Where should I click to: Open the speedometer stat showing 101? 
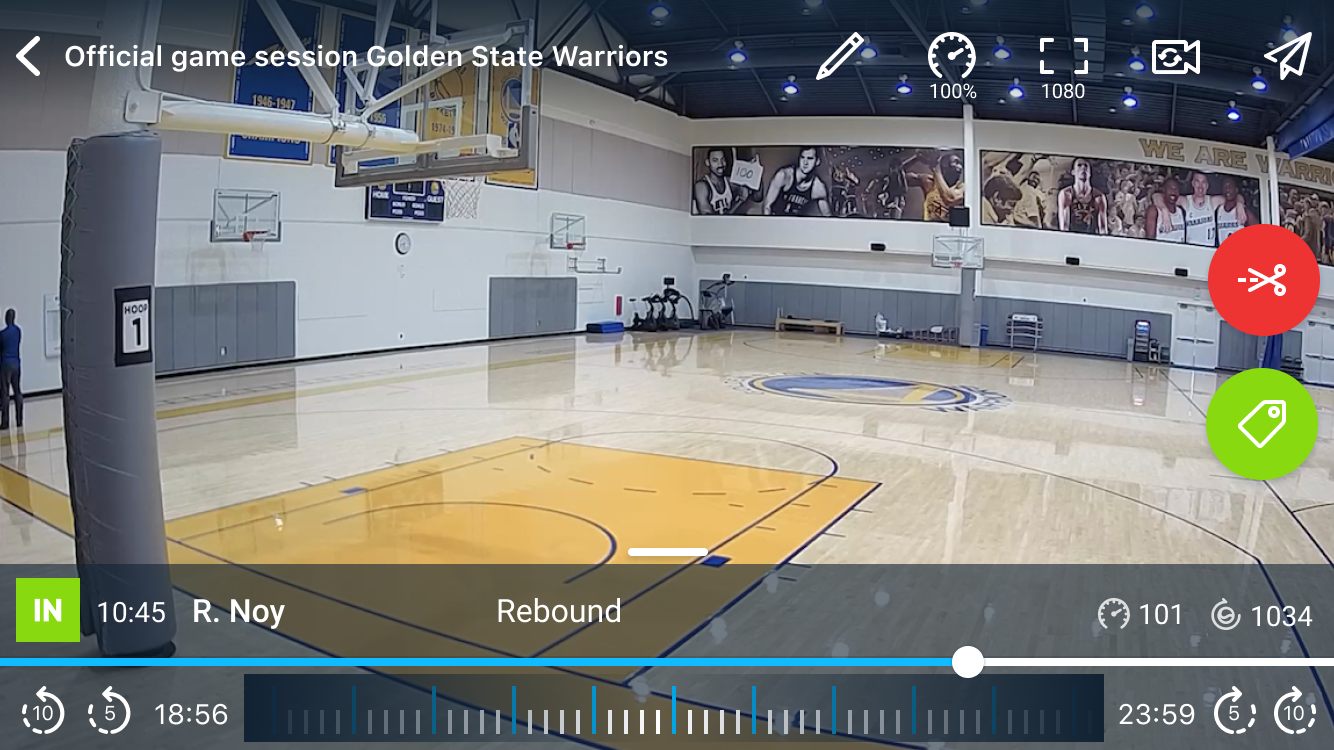click(x=1140, y=615)
